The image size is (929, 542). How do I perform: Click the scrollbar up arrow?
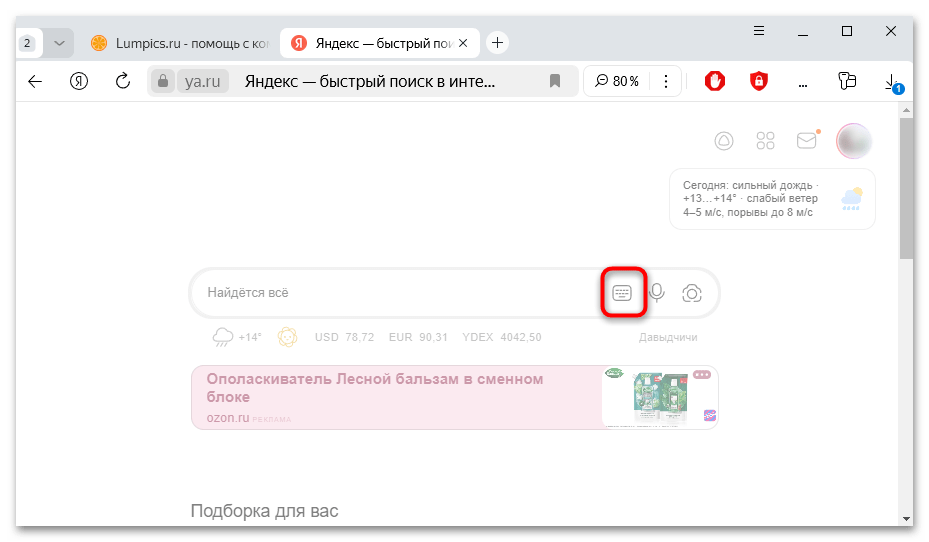[906, 110]
